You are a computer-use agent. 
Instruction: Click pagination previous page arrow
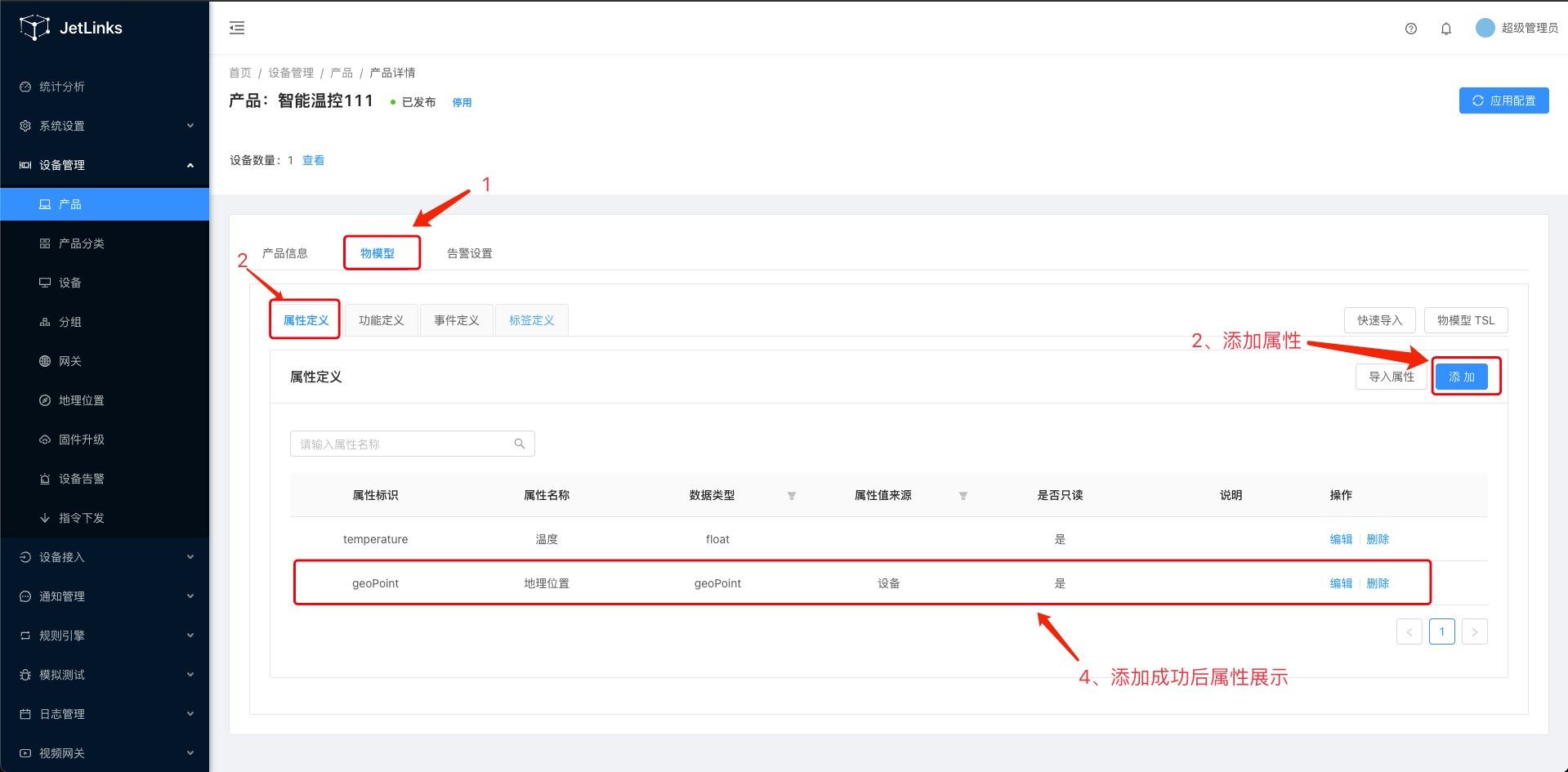(x=1409, y=631)
